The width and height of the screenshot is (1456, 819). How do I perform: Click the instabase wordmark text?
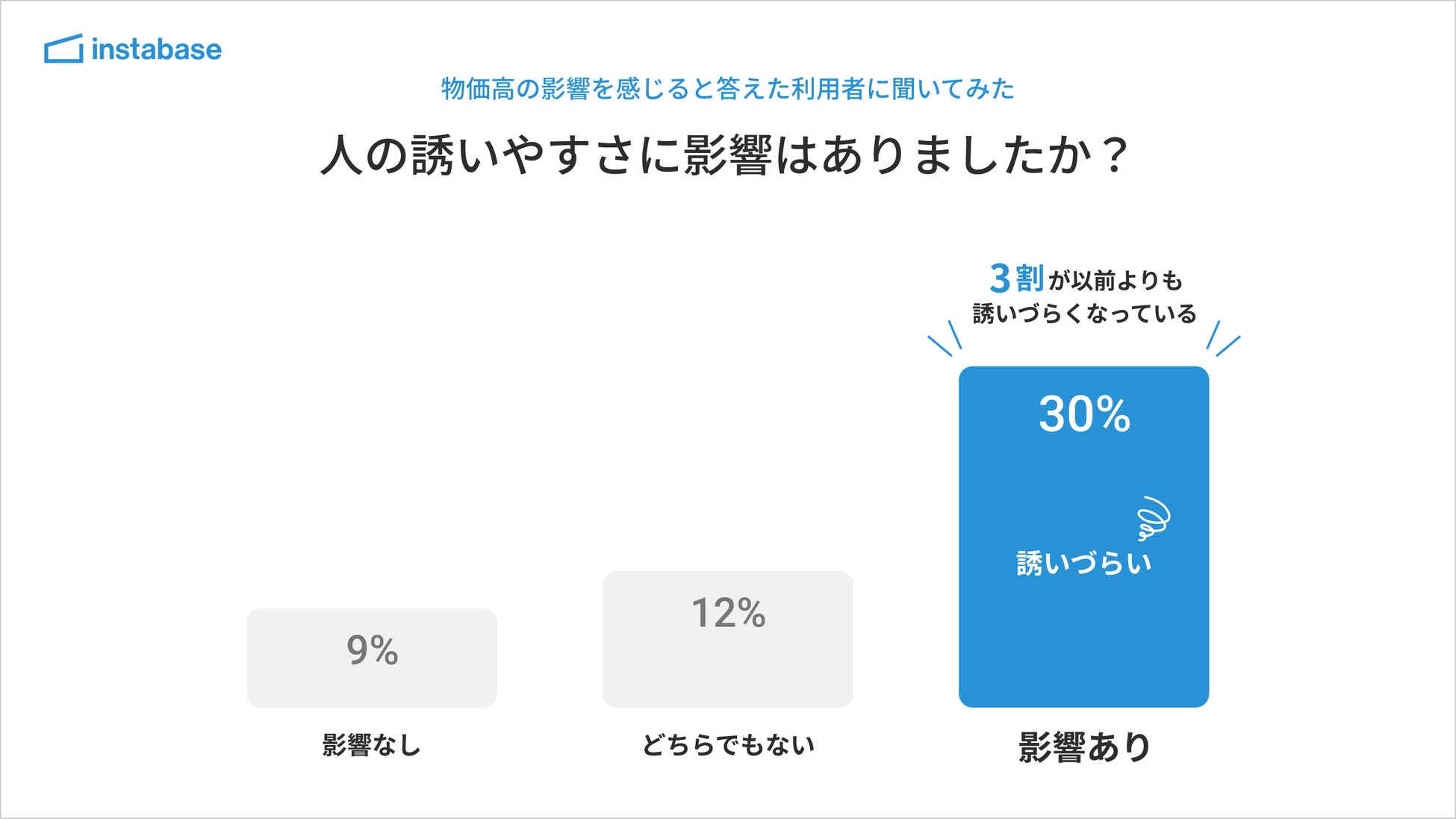coord(157,49)
